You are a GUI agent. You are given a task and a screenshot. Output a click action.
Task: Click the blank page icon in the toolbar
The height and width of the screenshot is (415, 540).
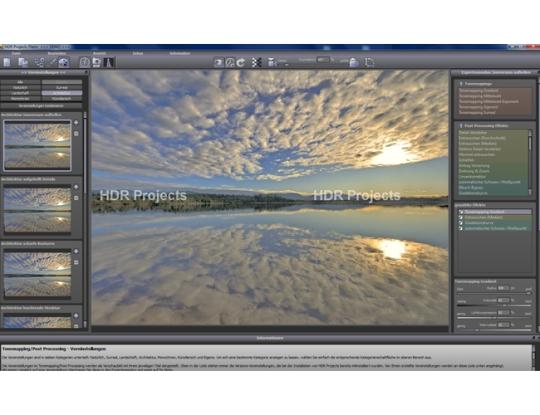point(7,62)
